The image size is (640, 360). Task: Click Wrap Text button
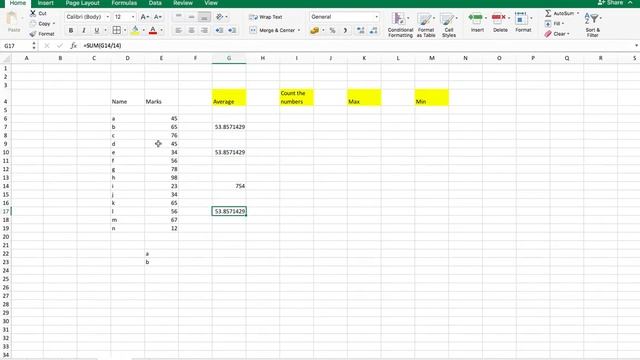click(265, 17)
